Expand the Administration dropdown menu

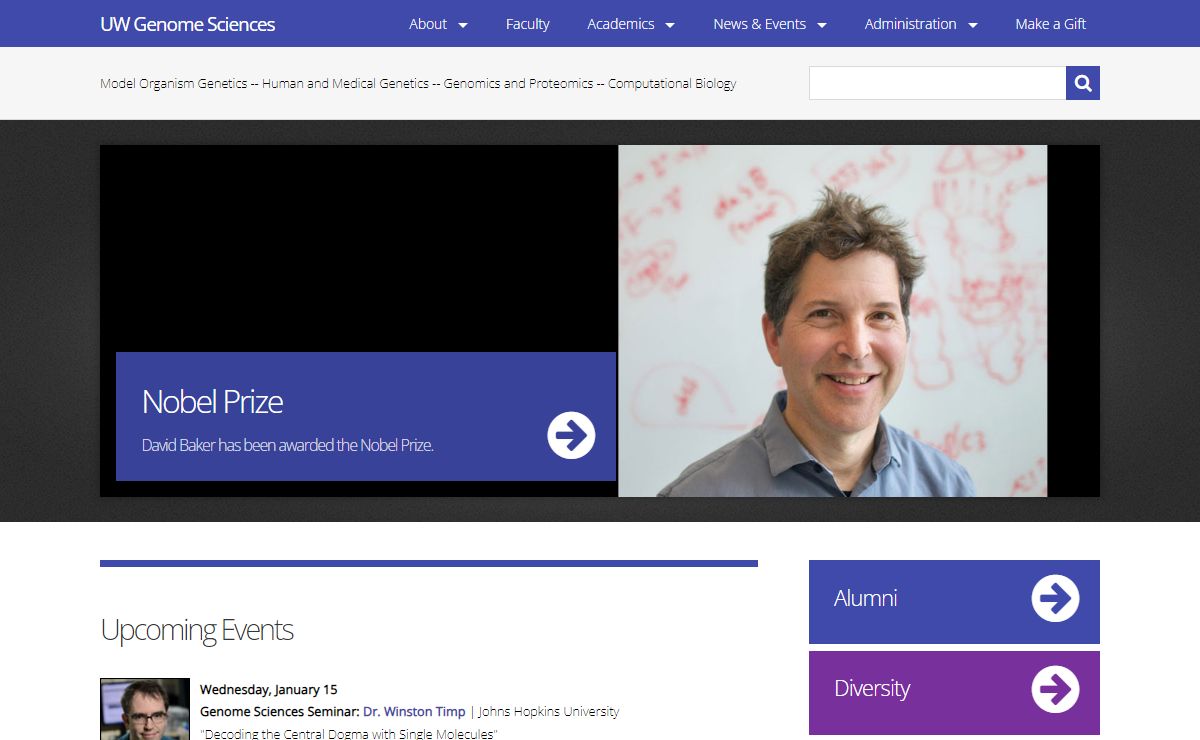click(x=921, y=24)
